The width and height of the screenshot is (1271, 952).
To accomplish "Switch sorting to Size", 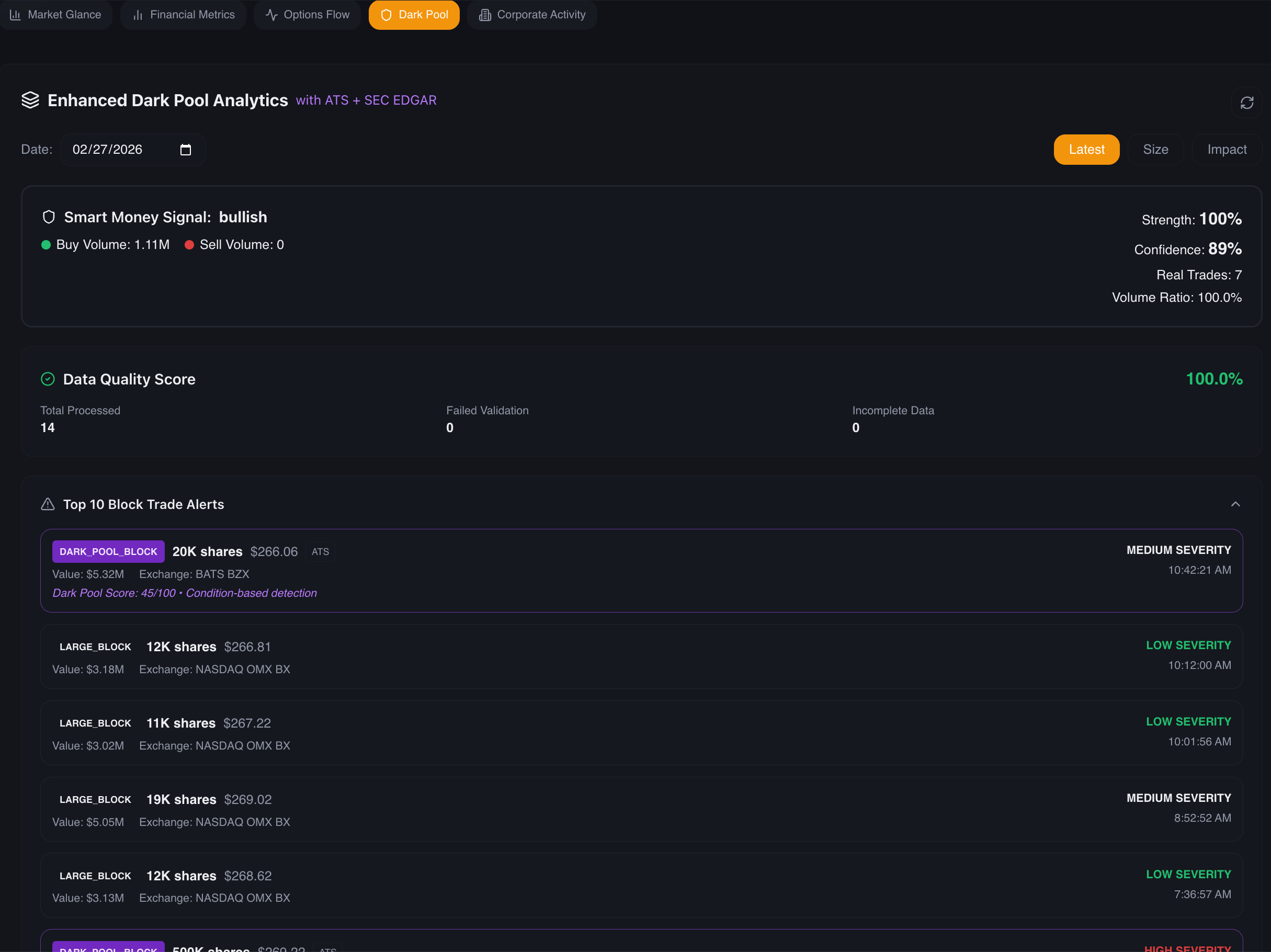I will tap(1155, 150).
